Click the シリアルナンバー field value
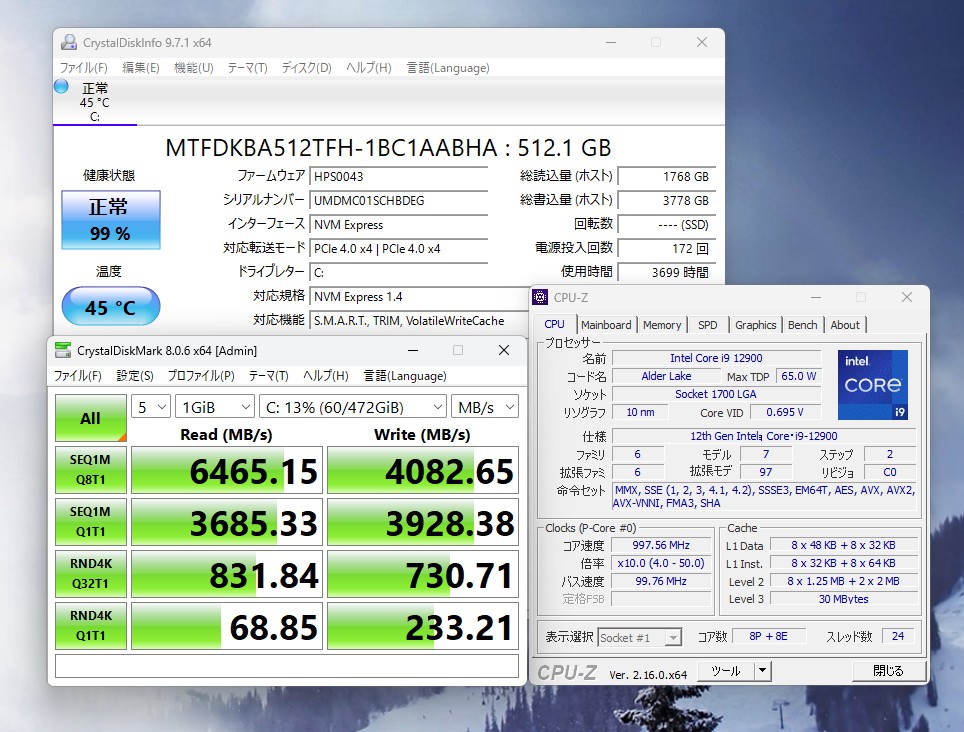The width and height of the screenshot is (964, 732). pos(398,200)
